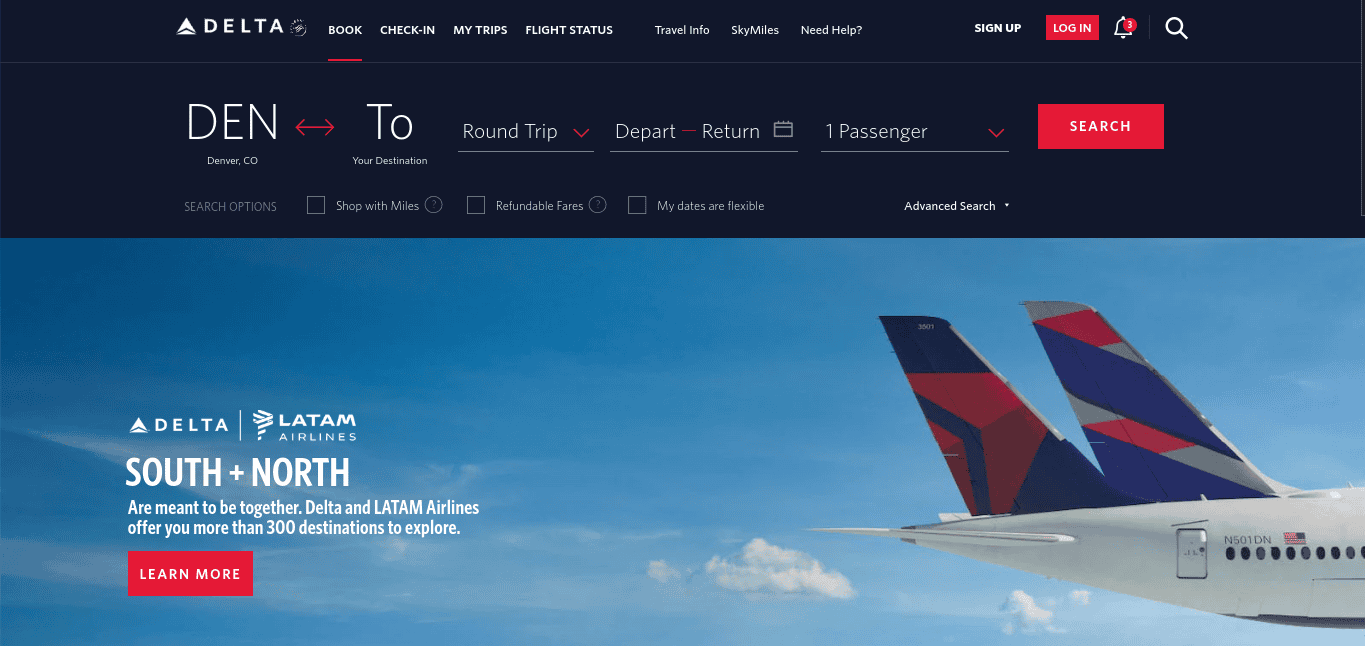Expand the Round Trip dropdown
The width and height of the screenshot is (1365, 646).
coord(526,131)
